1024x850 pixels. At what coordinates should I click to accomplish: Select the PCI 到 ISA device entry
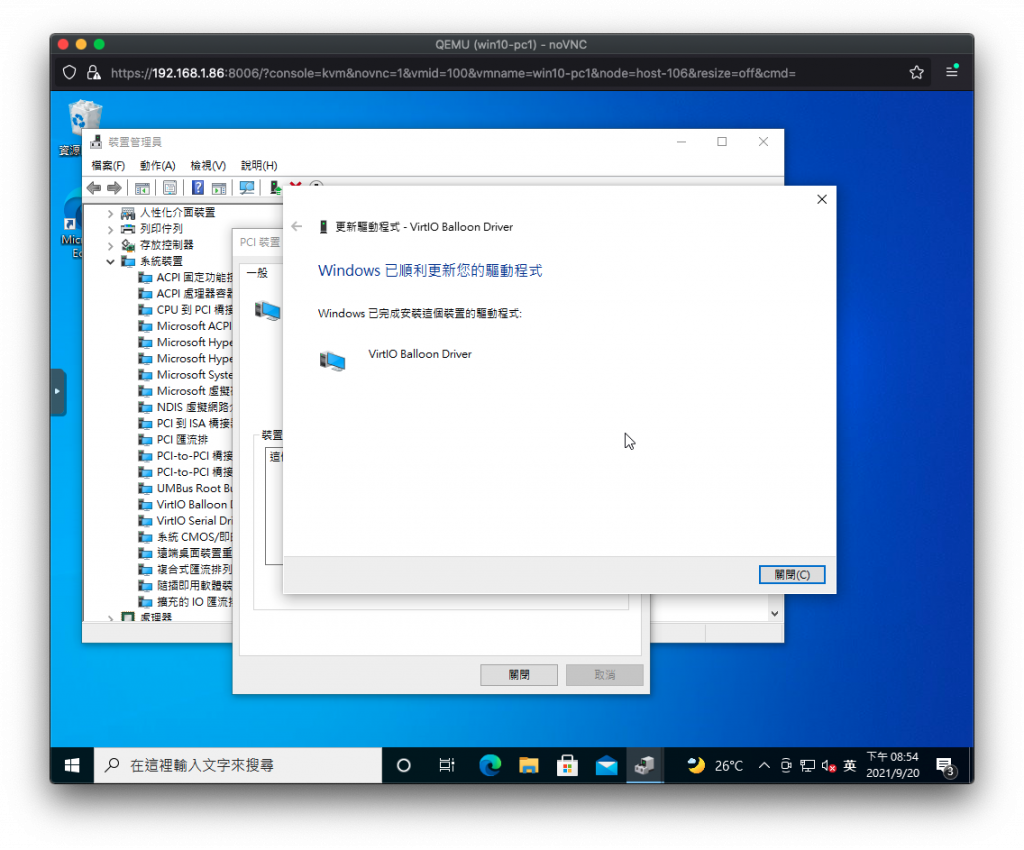pyautogui.click(x=185, y=424)
